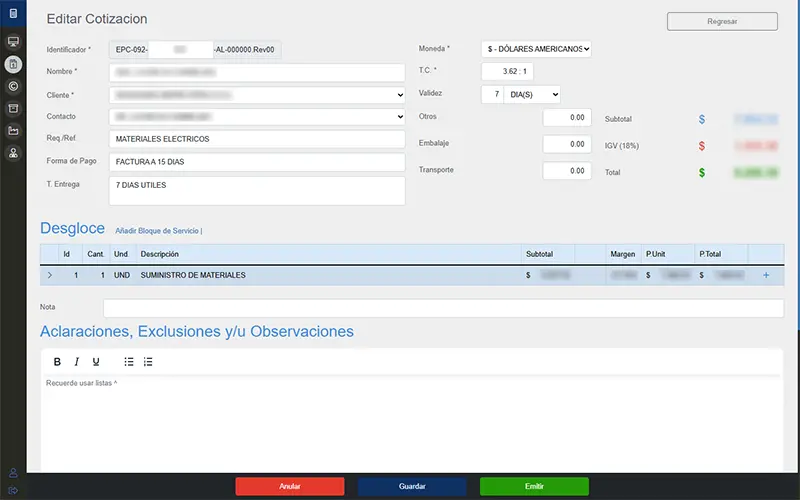
Task: Toggle italic formatting in the editor
Action: click(76, 362)
